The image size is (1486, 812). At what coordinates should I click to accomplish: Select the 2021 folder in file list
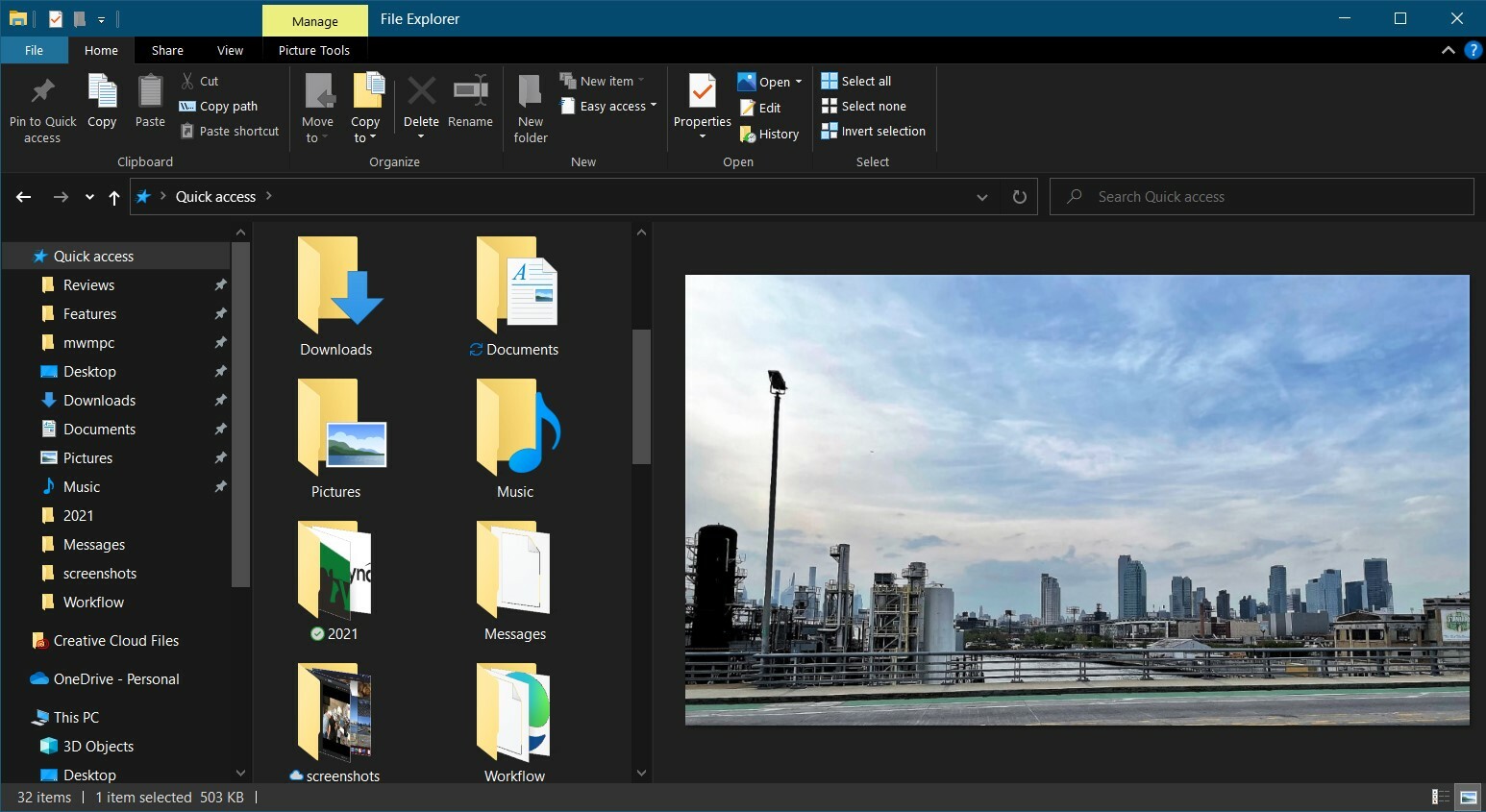(335, 582)
